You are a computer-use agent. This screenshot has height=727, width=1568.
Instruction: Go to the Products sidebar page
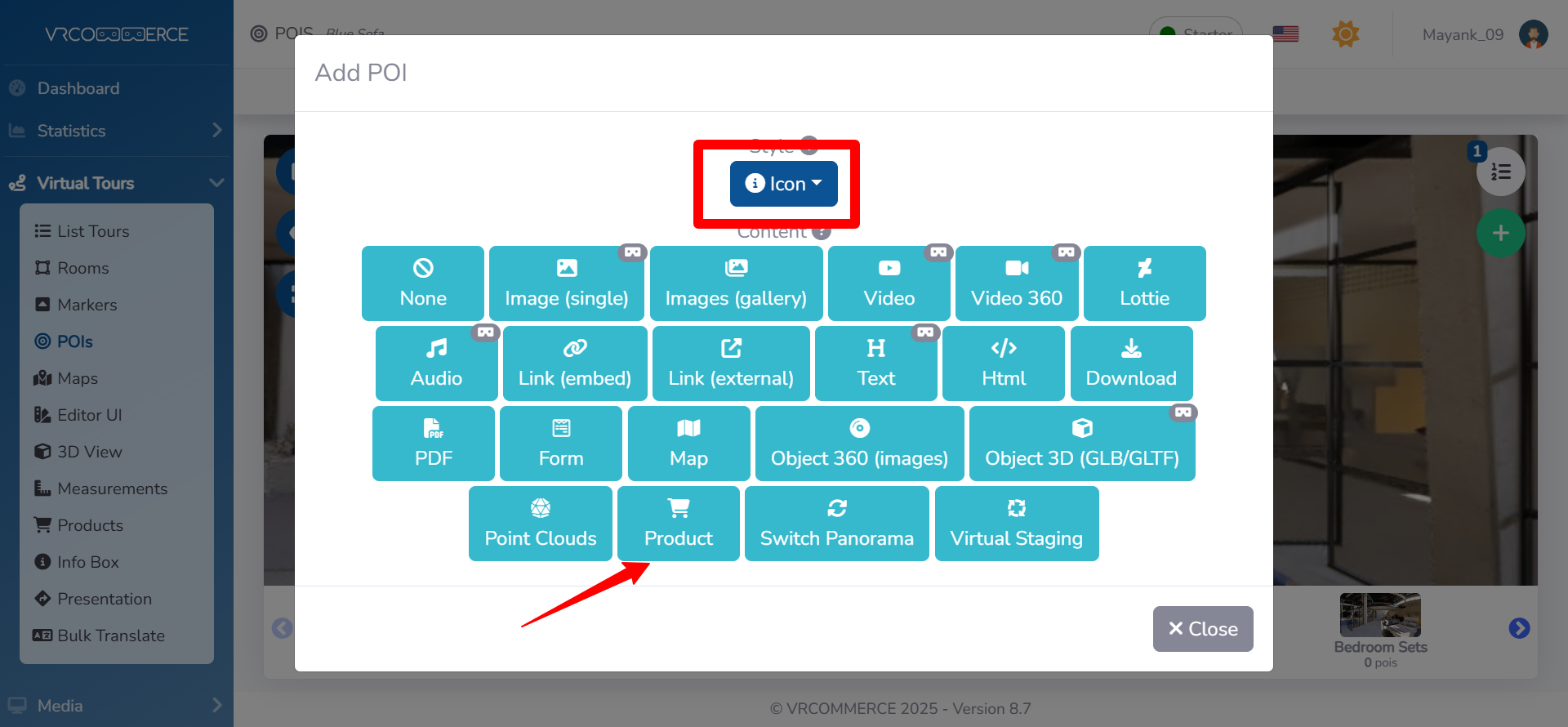point(90,525)
